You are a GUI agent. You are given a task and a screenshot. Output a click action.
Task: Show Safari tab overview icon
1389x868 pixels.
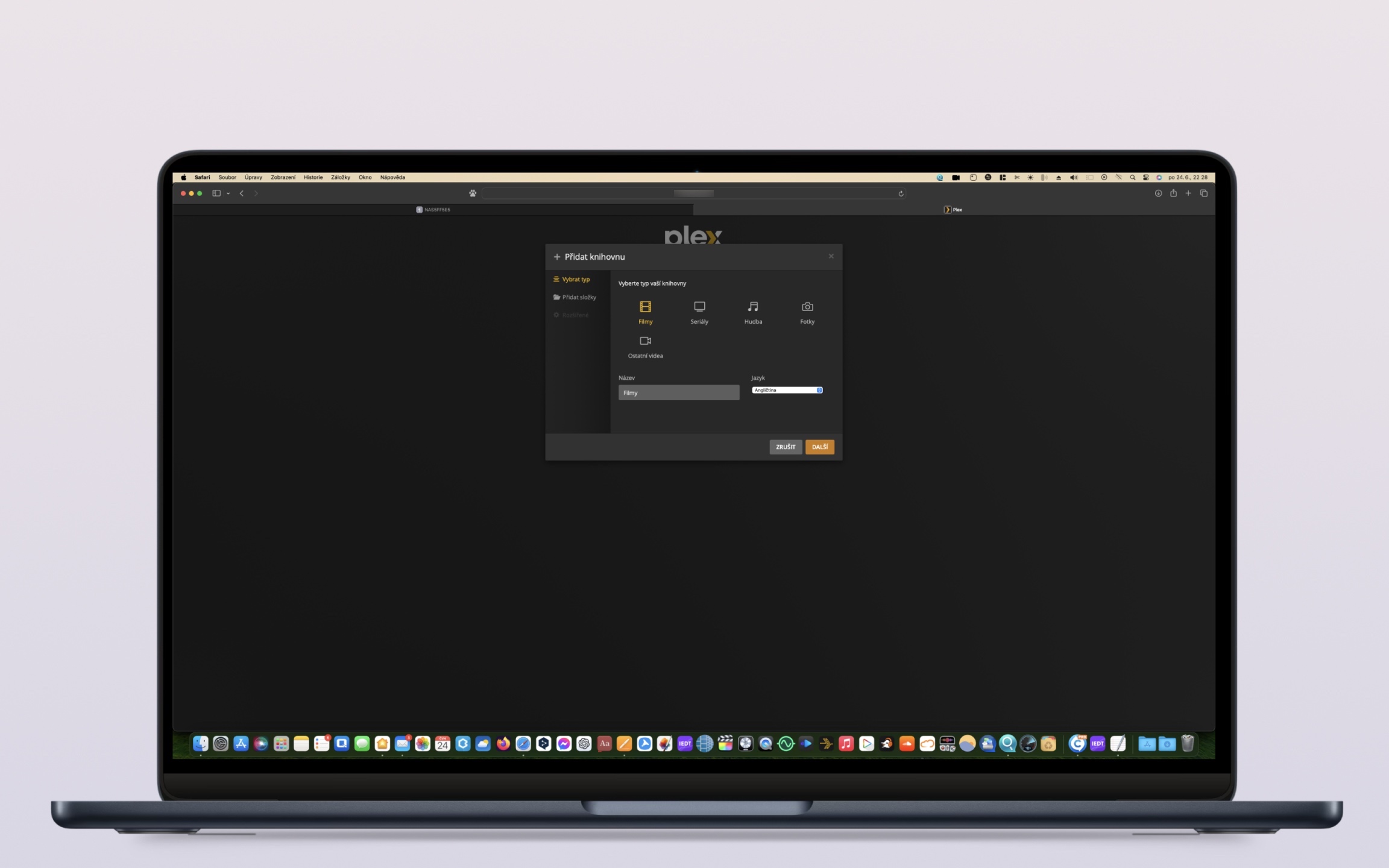click(1204, 193)
